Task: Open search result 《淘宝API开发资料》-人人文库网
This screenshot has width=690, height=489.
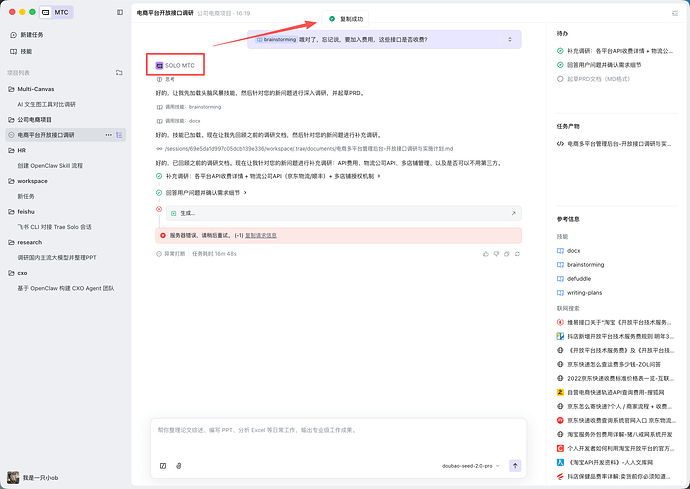Action: [x=605, y=463]
